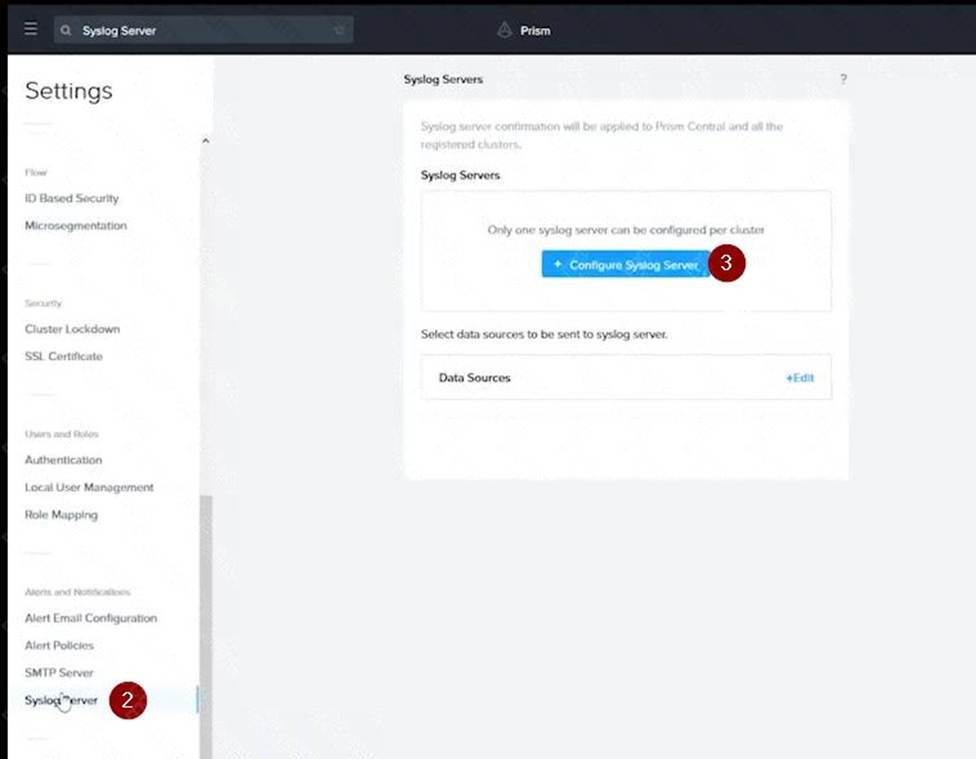Open the hamburger main menu
The width and height of the screenshot is (976, 759).
tap(31, 30)
